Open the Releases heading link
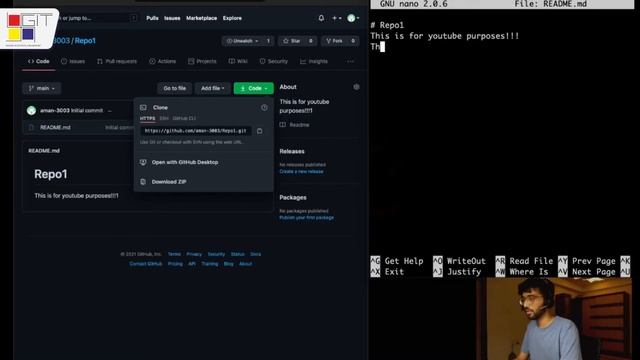The width and height of the screenshot is (640, 360). [x=292, y=151]
